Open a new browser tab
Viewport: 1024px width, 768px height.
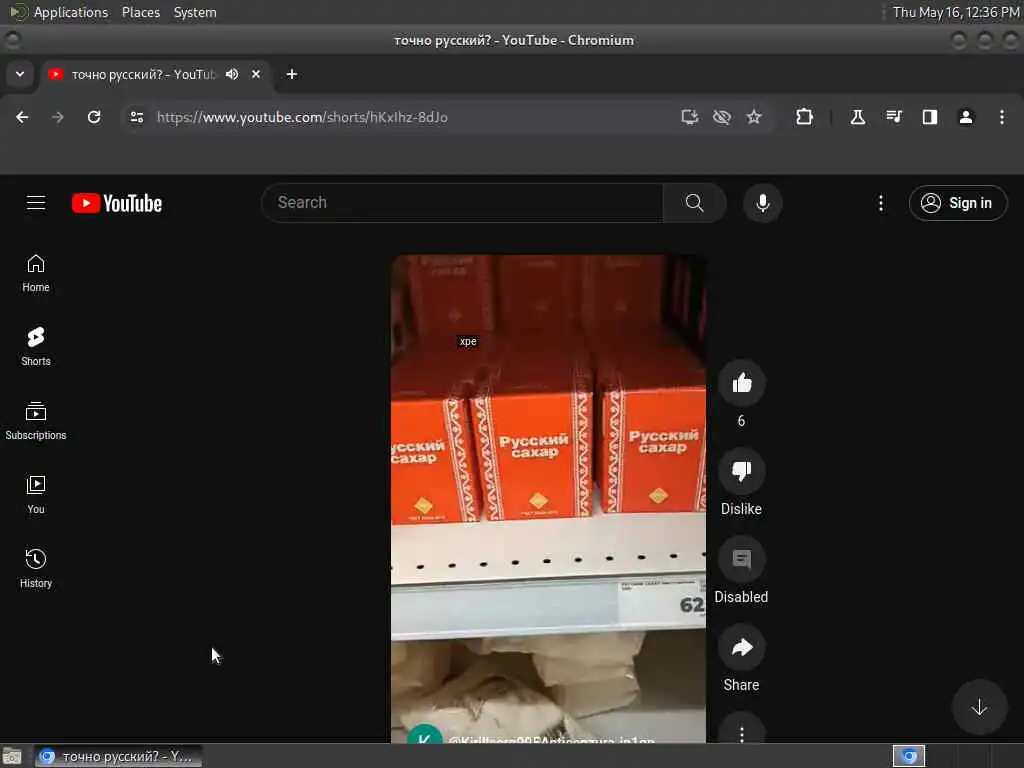[x=292, y=74]
